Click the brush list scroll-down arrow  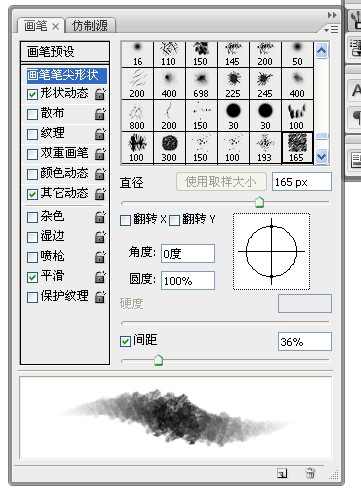pos(322,156)
